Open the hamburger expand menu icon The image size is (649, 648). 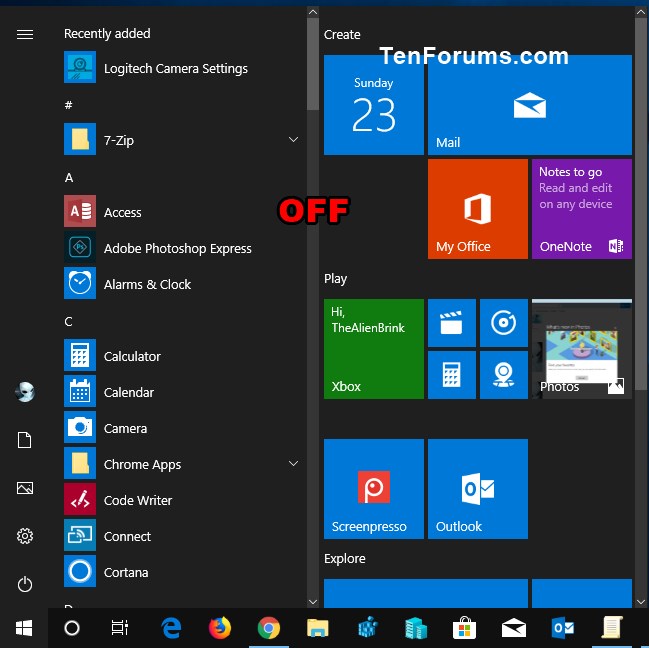(x=25, y=34)
